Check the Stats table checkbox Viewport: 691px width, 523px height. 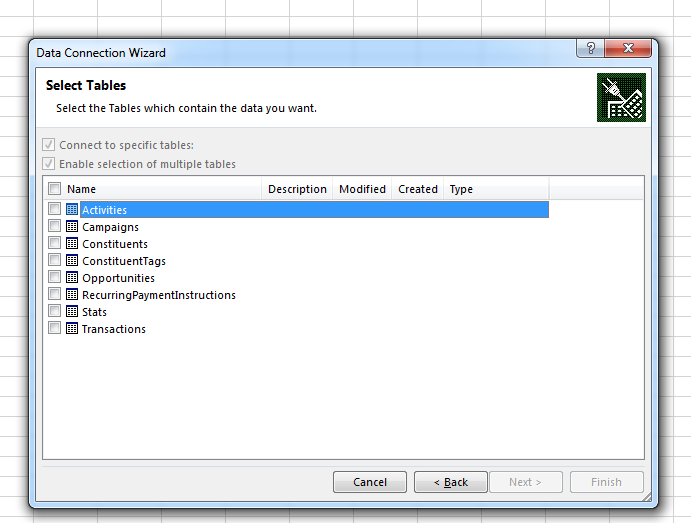pos(55,311)
